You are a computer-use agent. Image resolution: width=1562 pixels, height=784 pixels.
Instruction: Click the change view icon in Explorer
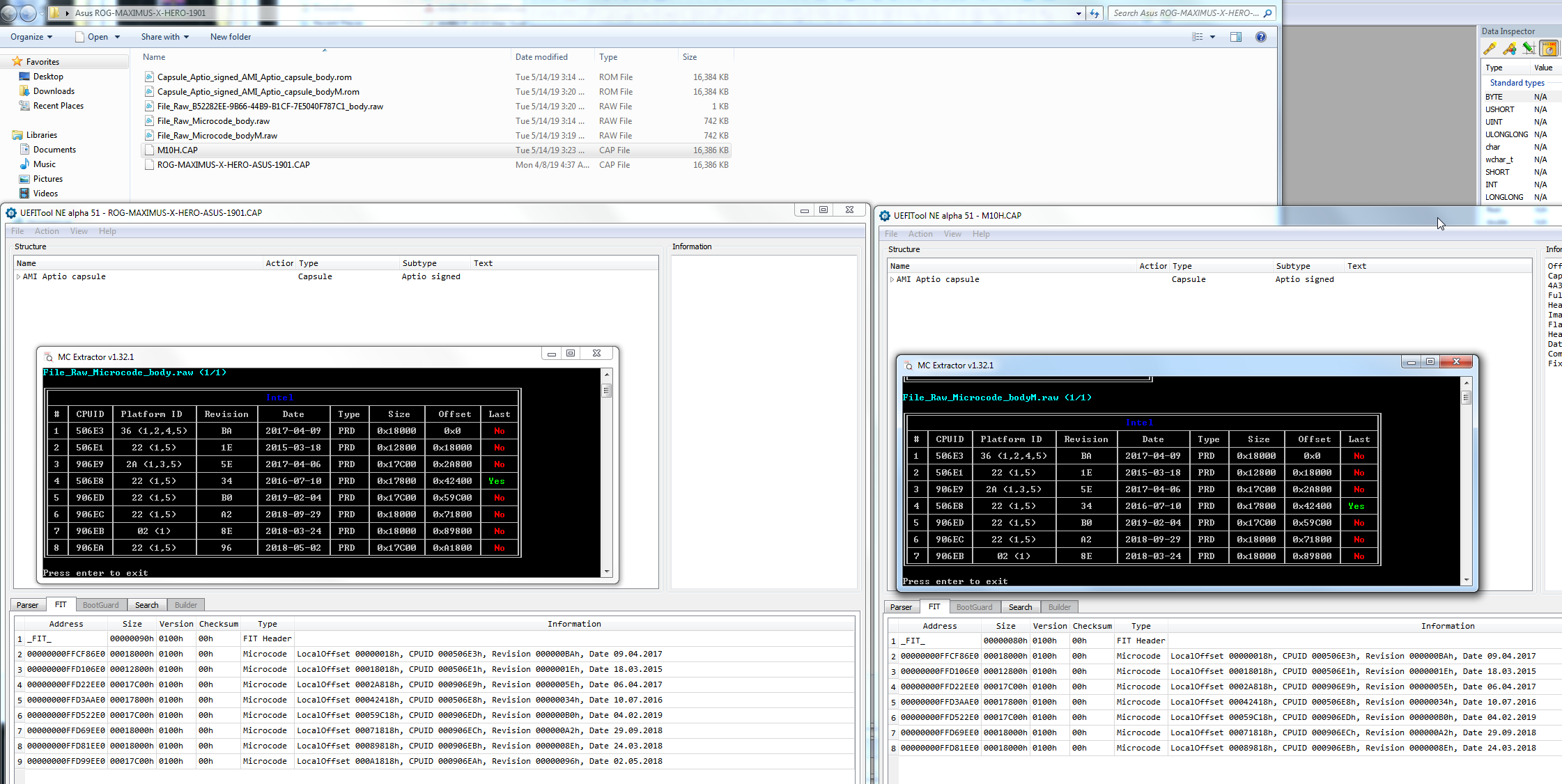coord(1198,37)
